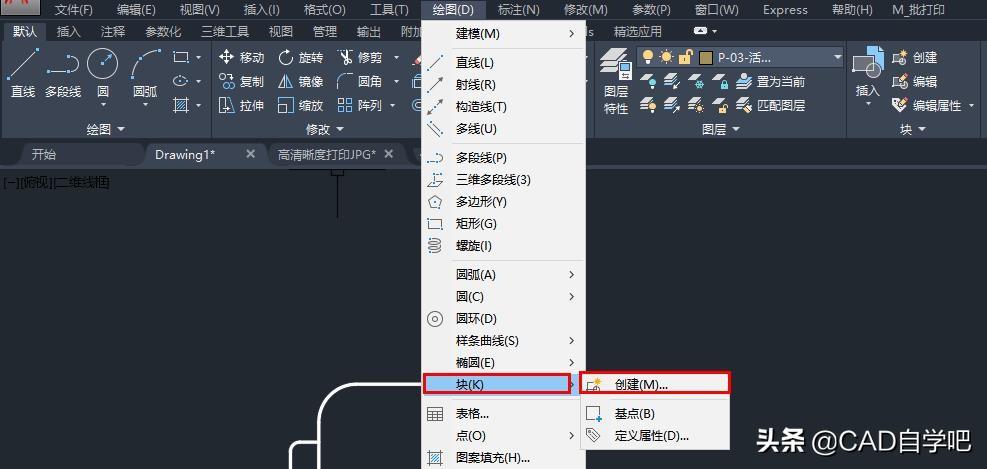Choose 图案填充(H)... from the Draw menu
Screen dimensions: 987x469
pos(503,458)
